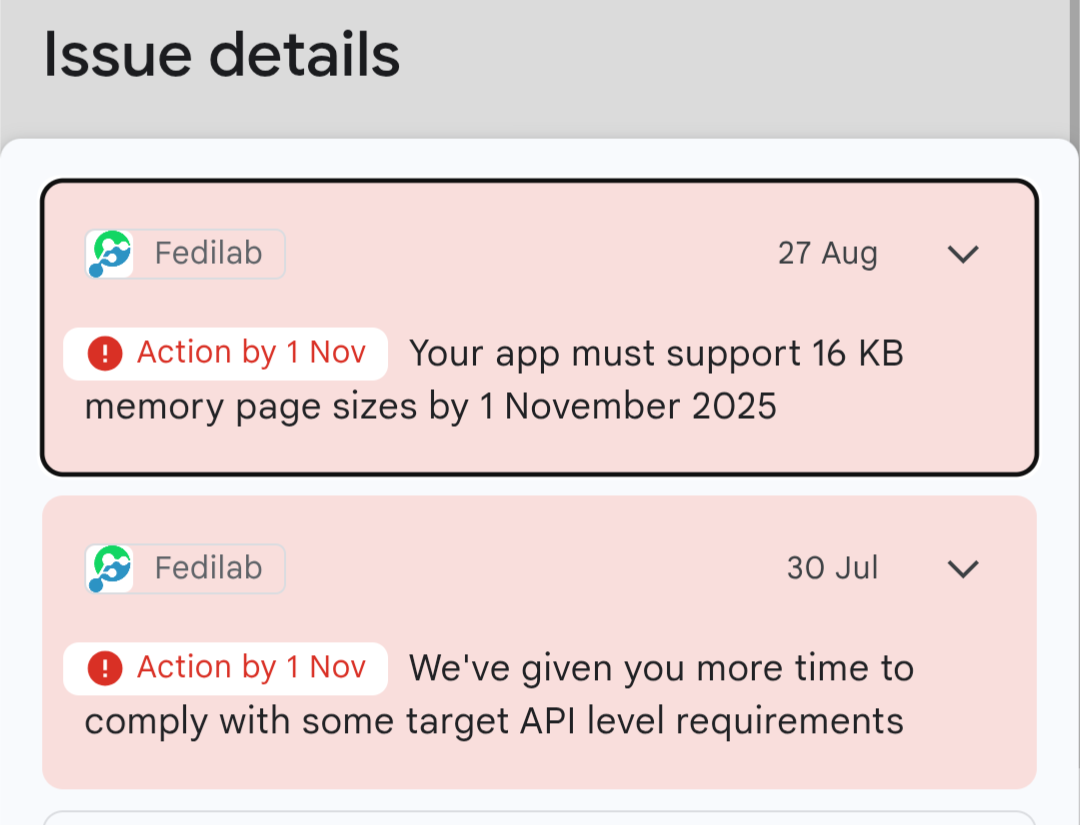The height and width of the screenshot is (825, 1080).
Task: Click red alert icon in target API issue
Action: pyautogui.click(x=104, y=668)
